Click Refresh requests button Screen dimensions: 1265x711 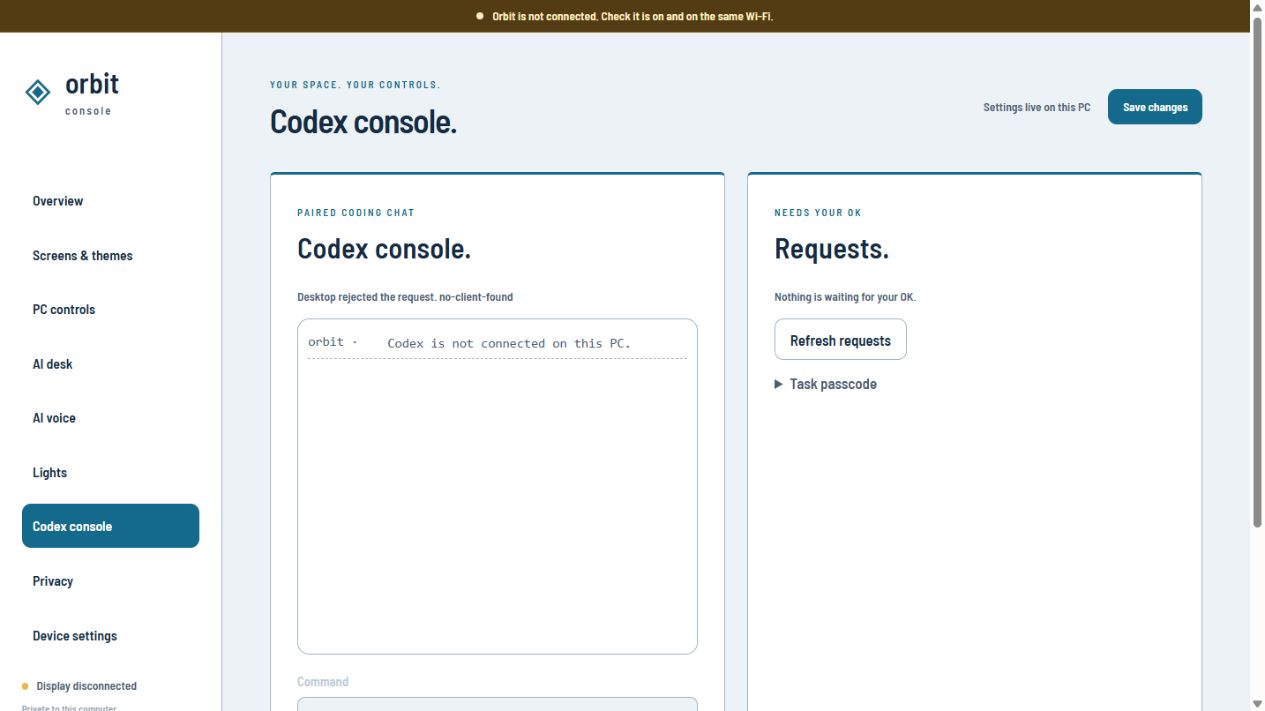[x=840, y=340]
